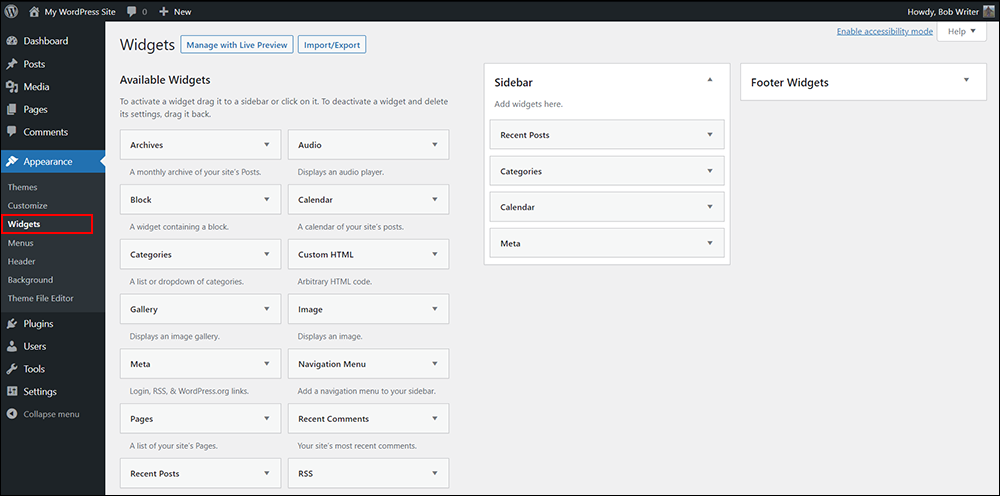Click the Comments speech bubble sidebar icon

pyautogui.click(x=11, y=132)
